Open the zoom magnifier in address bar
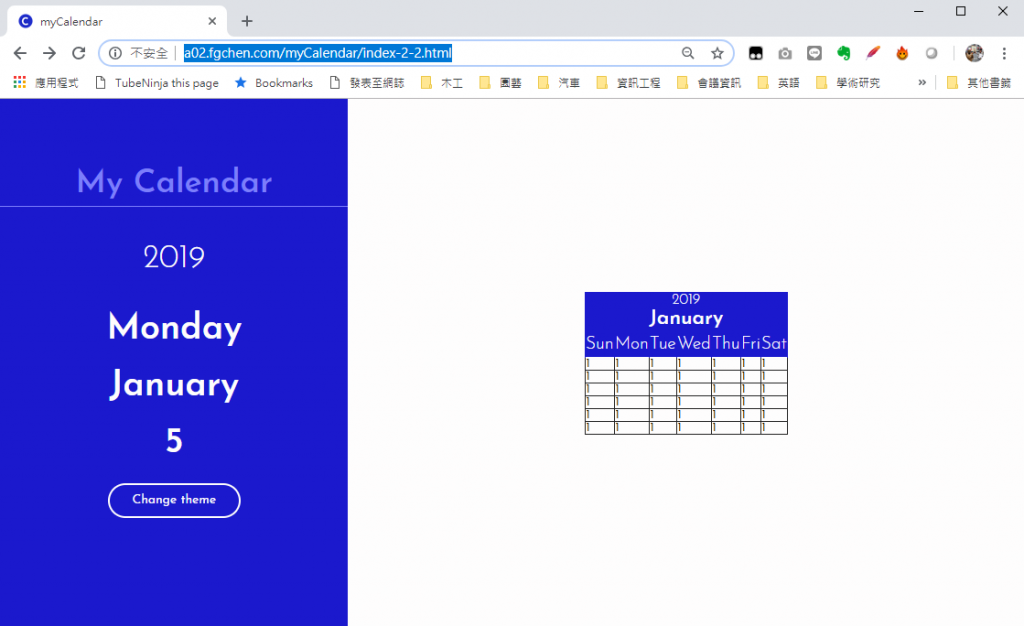The image size is (1024, 626). click(688, 54)
